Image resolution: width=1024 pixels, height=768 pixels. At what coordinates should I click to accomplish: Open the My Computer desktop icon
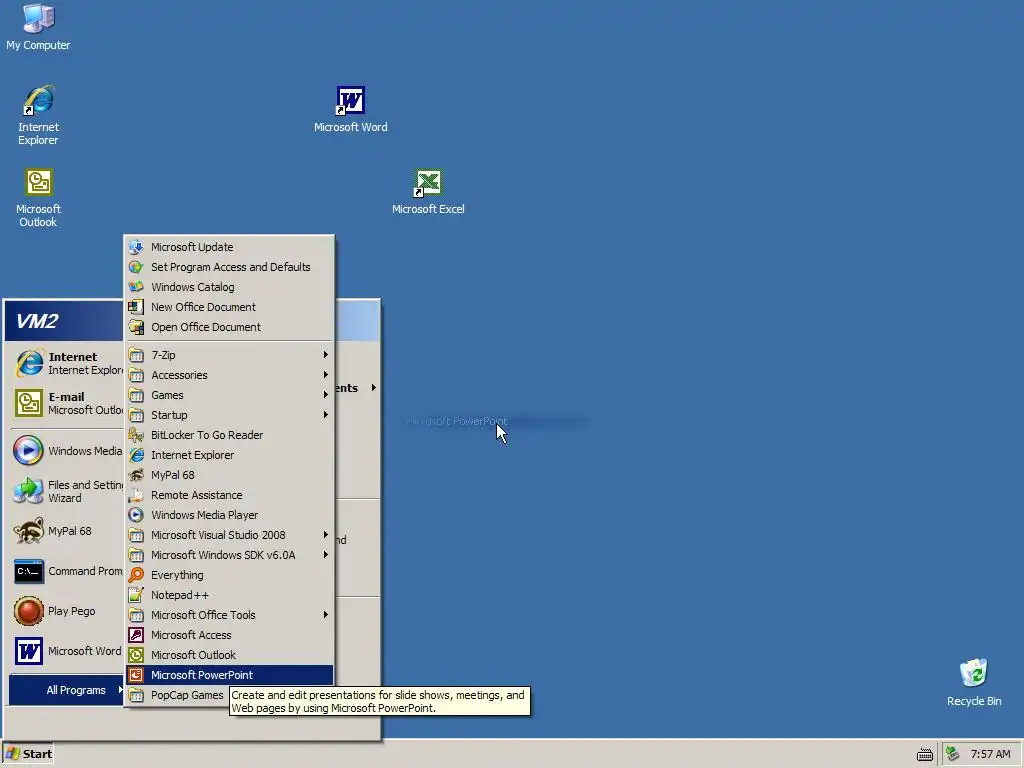click(x=38, y=27)
